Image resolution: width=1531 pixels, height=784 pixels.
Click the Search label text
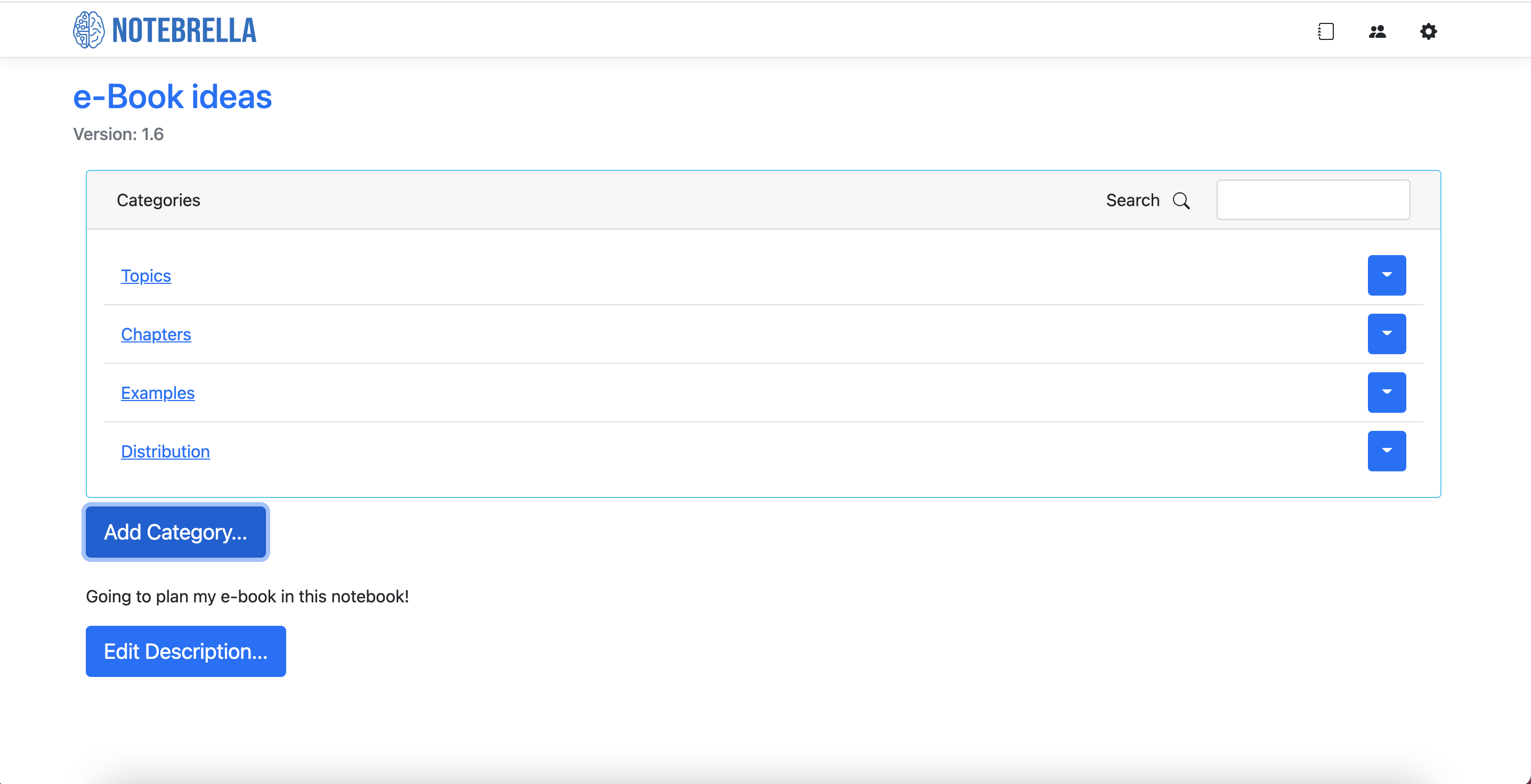coord(1132,200)
